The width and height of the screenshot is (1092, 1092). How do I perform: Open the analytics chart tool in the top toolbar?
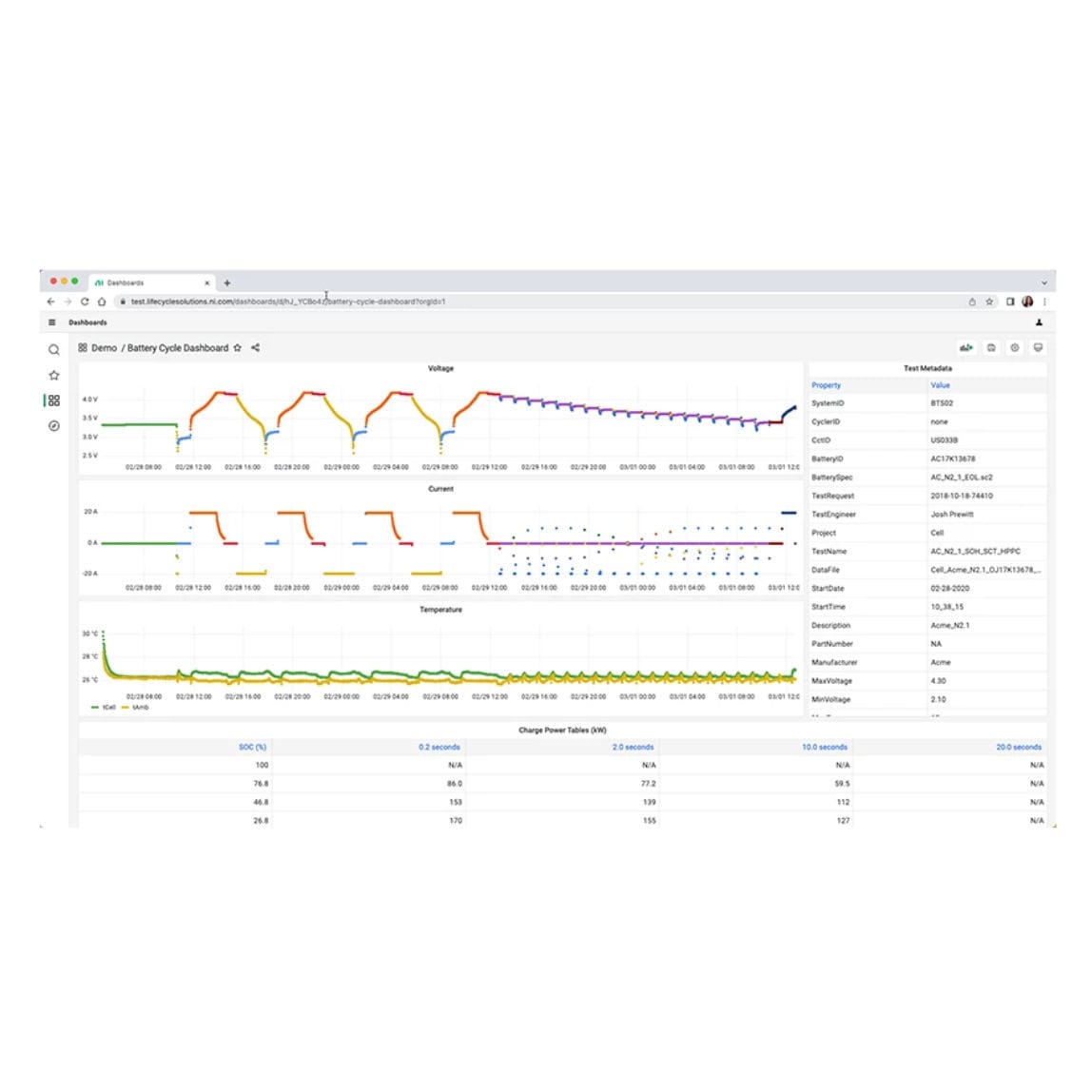(965, 347)
